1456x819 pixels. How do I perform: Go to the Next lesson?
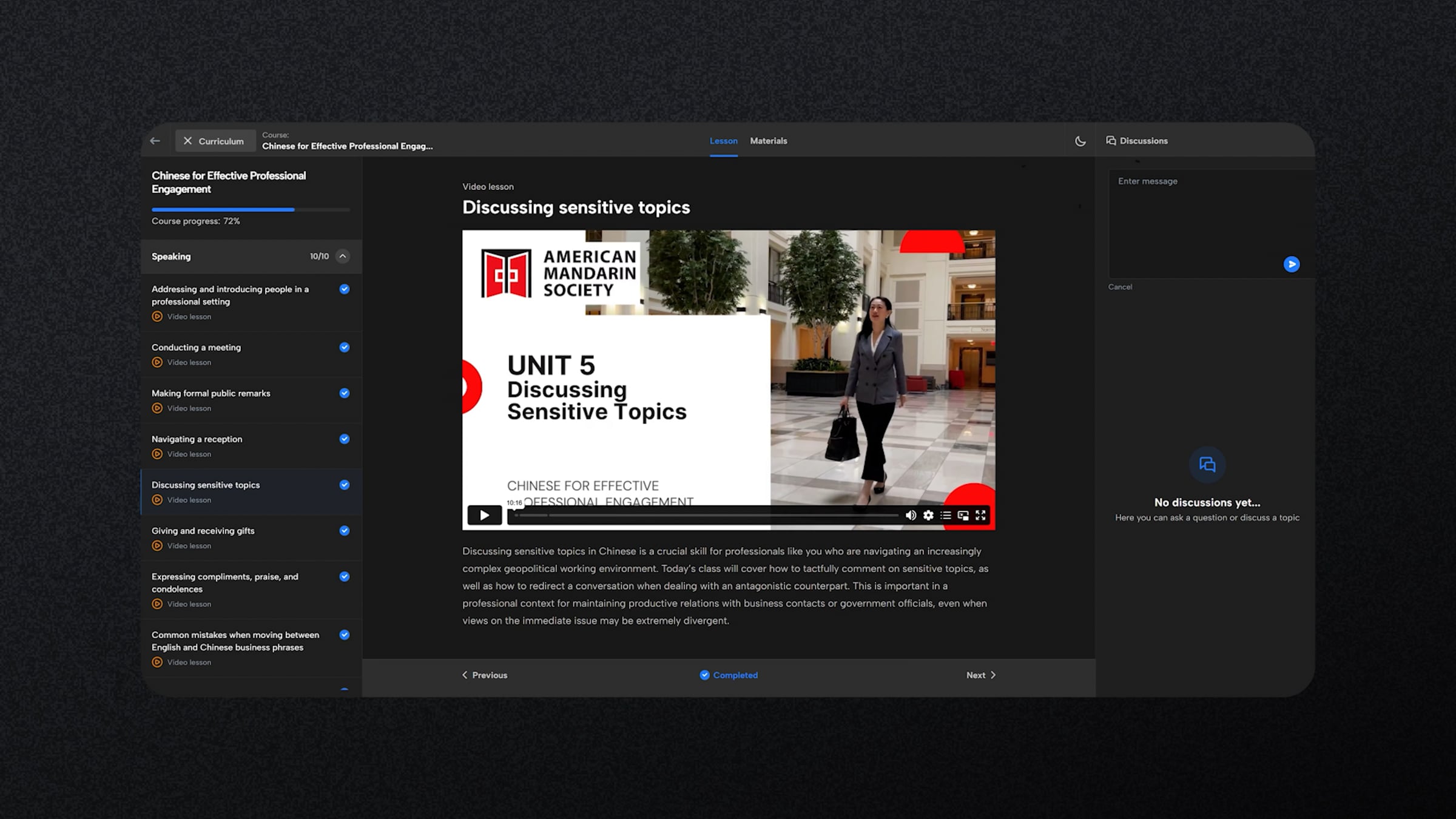coord(981,675)
